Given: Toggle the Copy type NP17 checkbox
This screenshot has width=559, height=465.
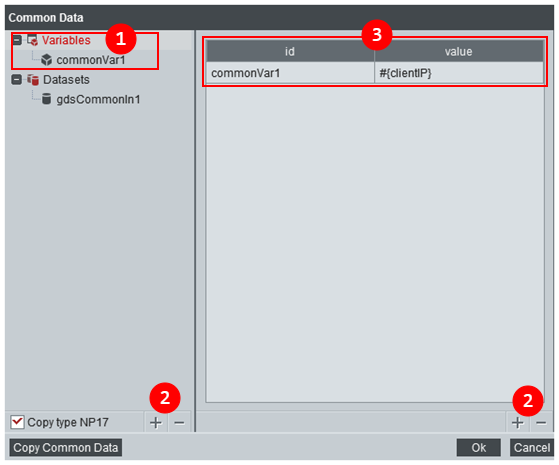Looking at the screenshot, I should click(x=17, y=422).
